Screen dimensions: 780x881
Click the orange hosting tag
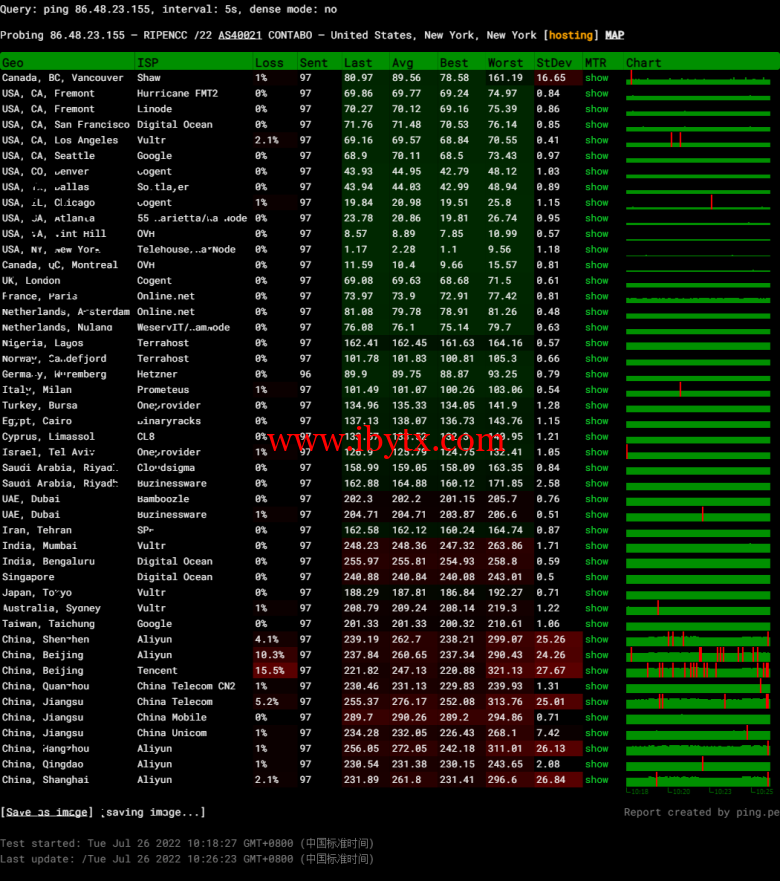[571, 35]
